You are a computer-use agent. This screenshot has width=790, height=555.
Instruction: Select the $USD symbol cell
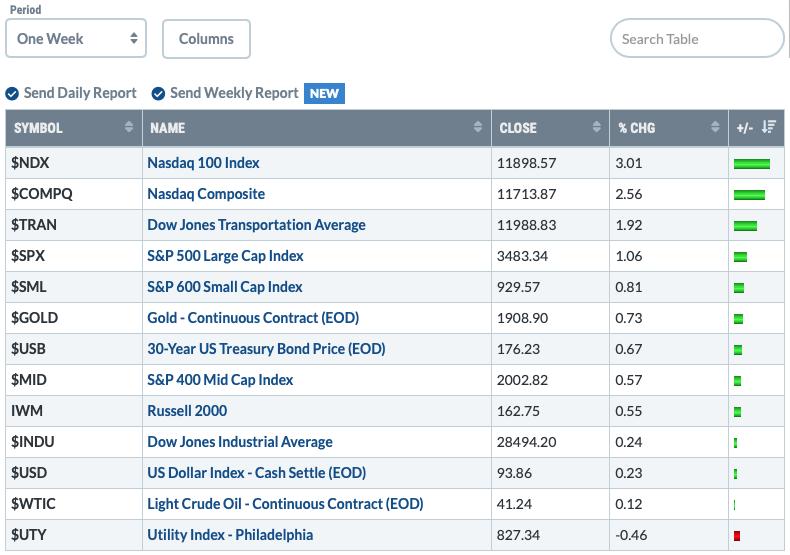point(74,473)
